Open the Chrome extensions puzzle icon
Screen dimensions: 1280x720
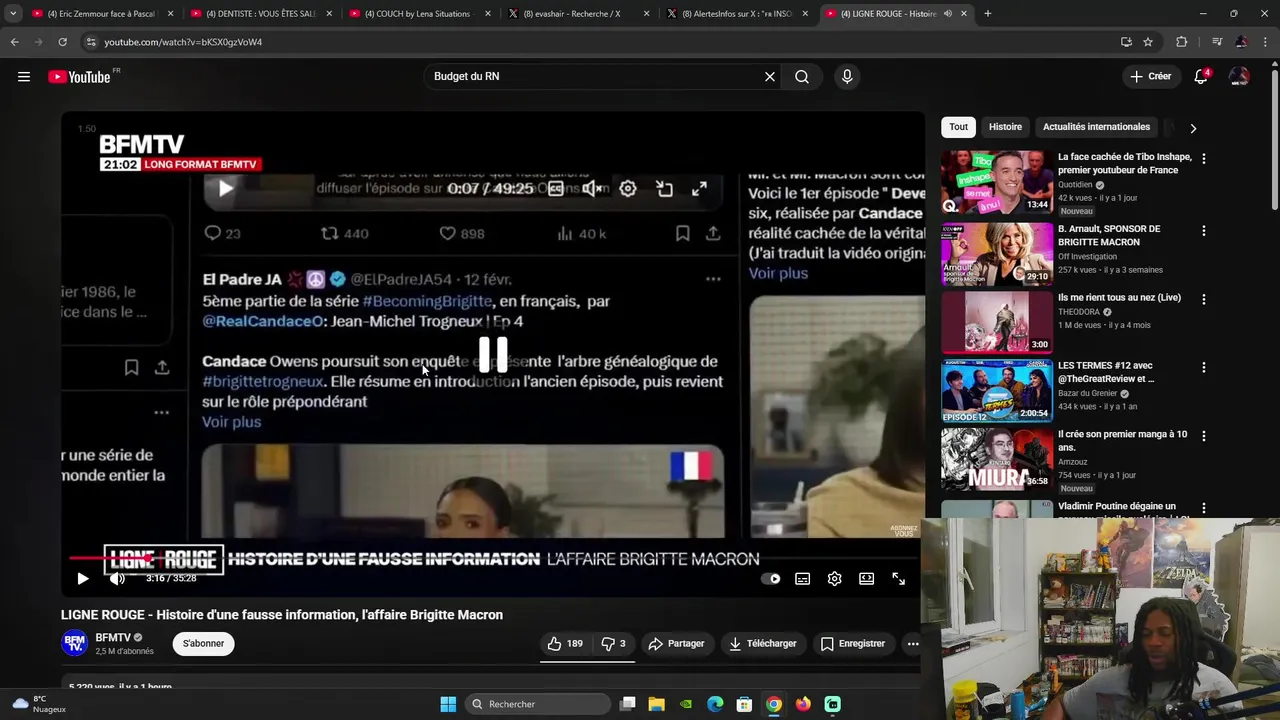(x=1182, y=42)
